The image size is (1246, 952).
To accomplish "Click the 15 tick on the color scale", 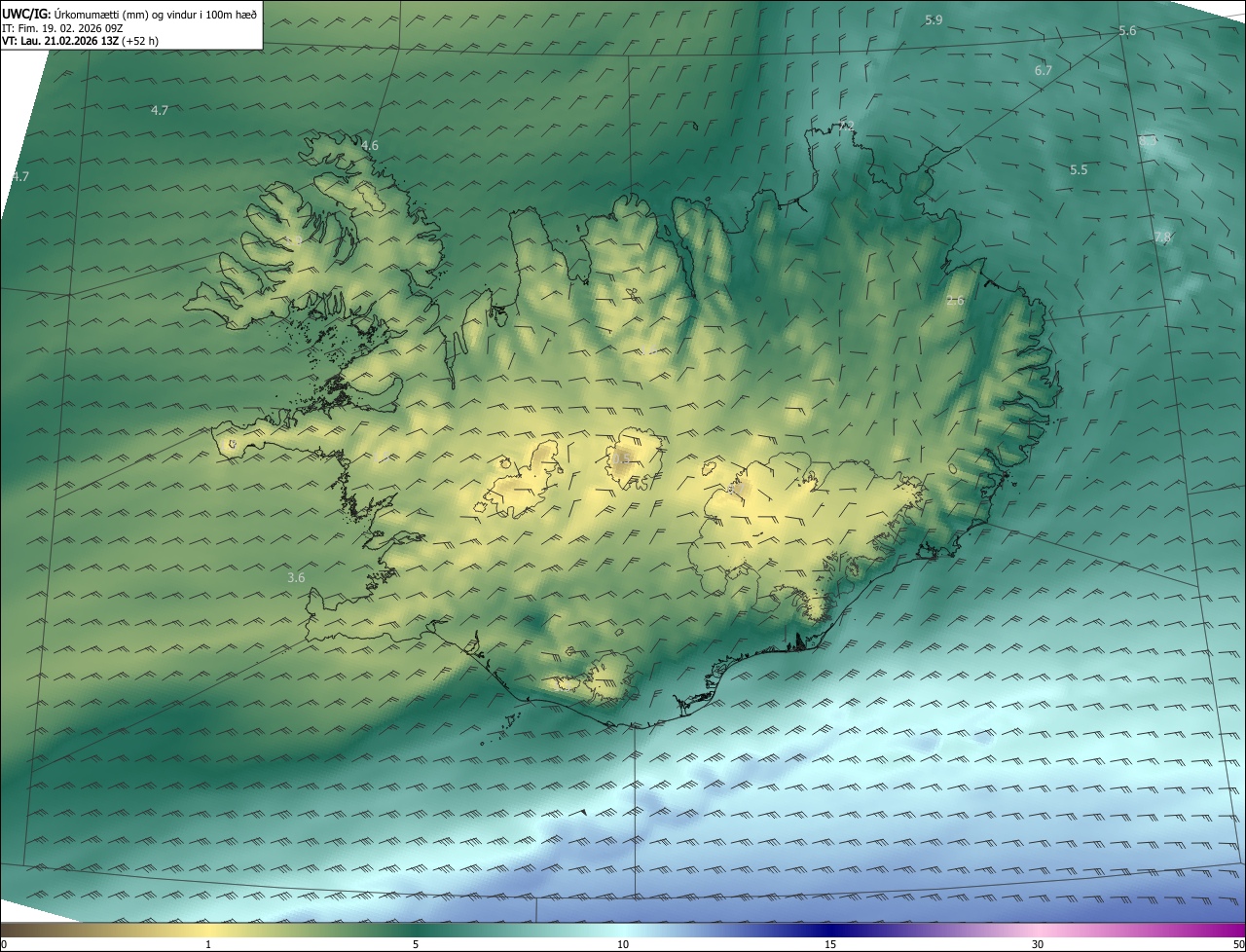I will point(830,944).
